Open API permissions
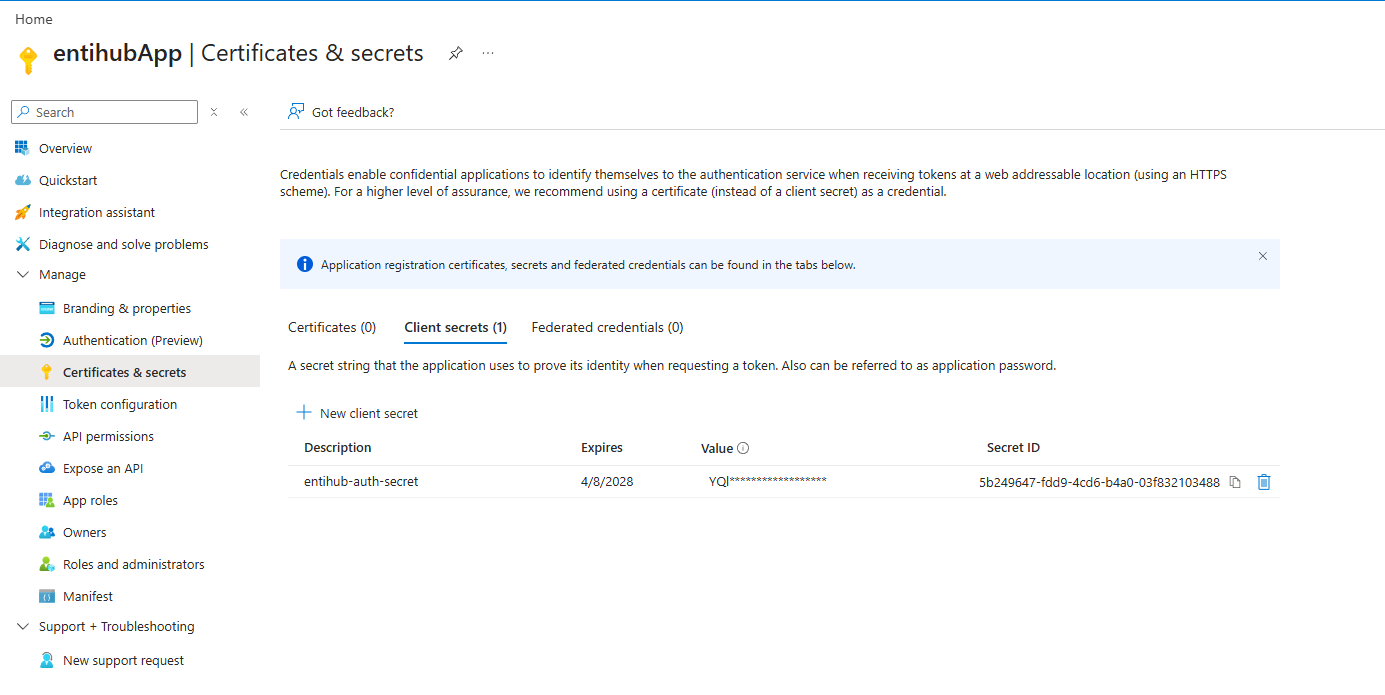The image size is (1385, 695). (108, 436)
